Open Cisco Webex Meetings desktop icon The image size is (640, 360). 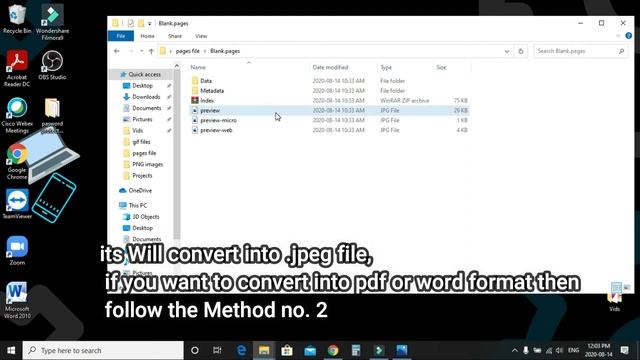(17, 116)
